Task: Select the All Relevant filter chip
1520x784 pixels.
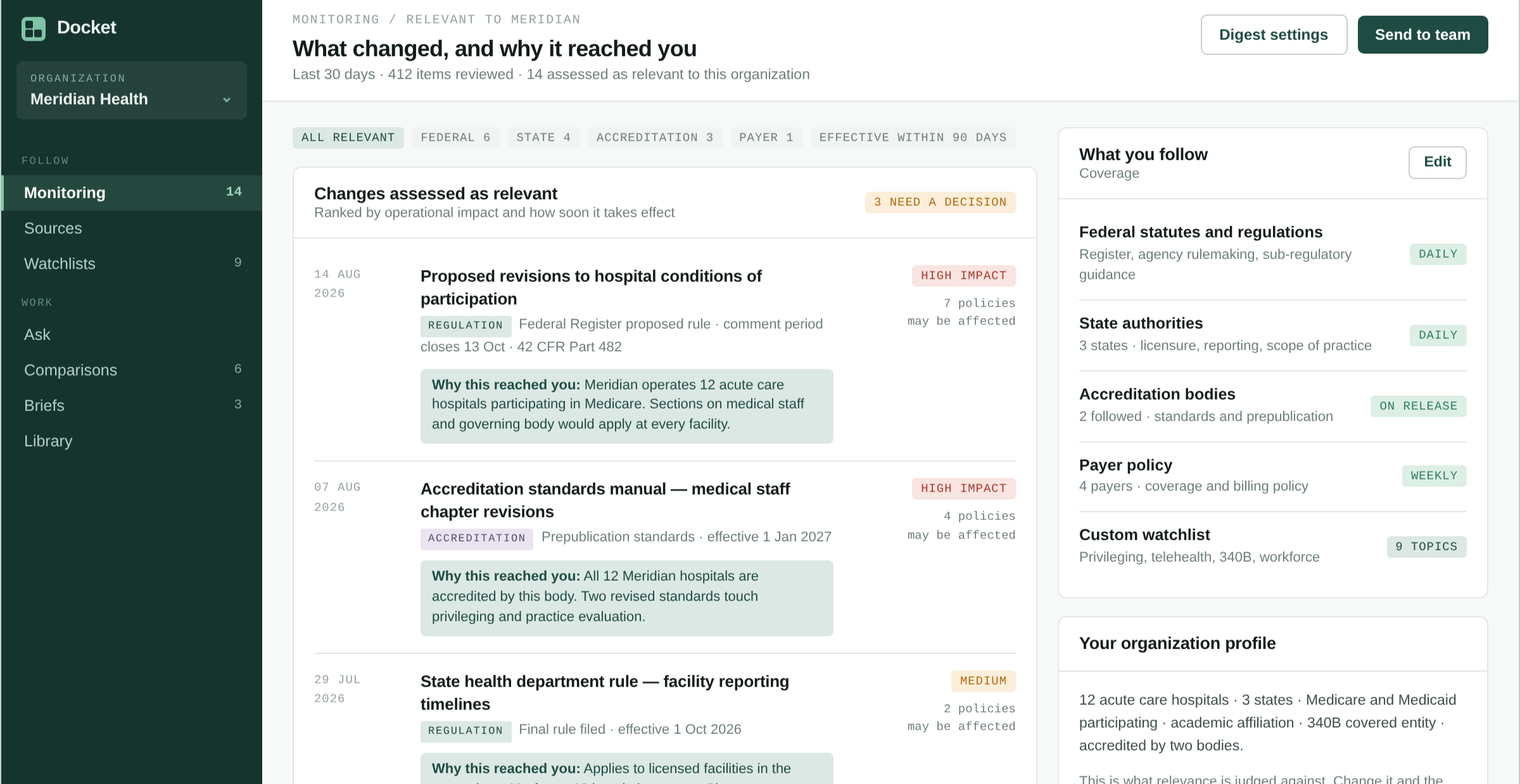Action: point(348,137)
